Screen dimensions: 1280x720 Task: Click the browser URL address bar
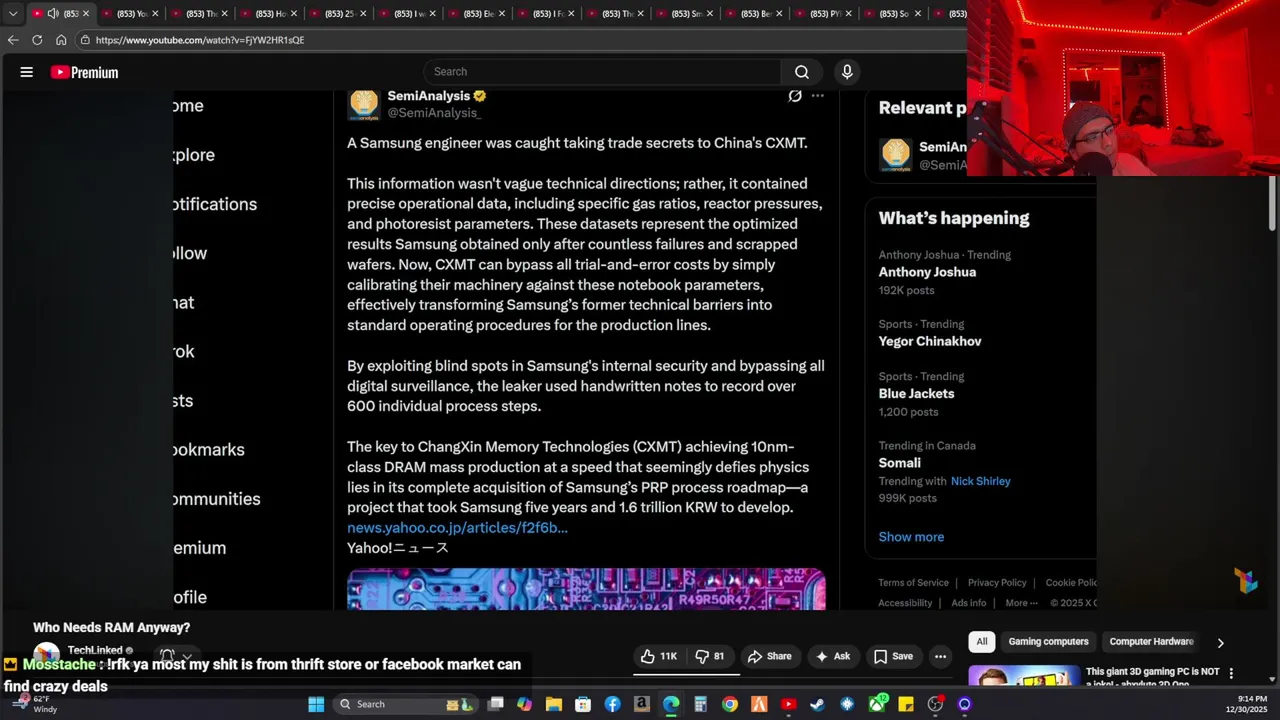coord(520,40)
